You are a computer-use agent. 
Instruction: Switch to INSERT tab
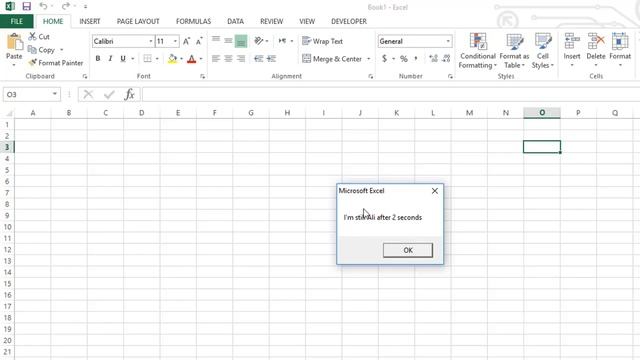point(90,21)
